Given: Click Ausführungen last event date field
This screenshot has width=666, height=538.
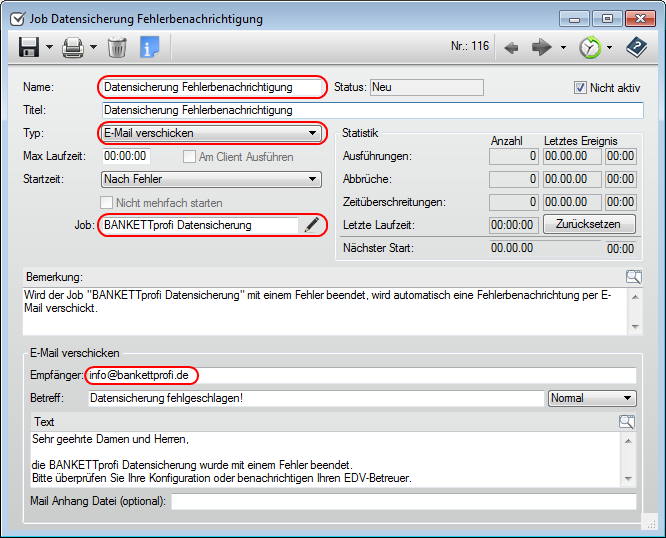Looking at the screenshot, I should [x=573, y=156].
